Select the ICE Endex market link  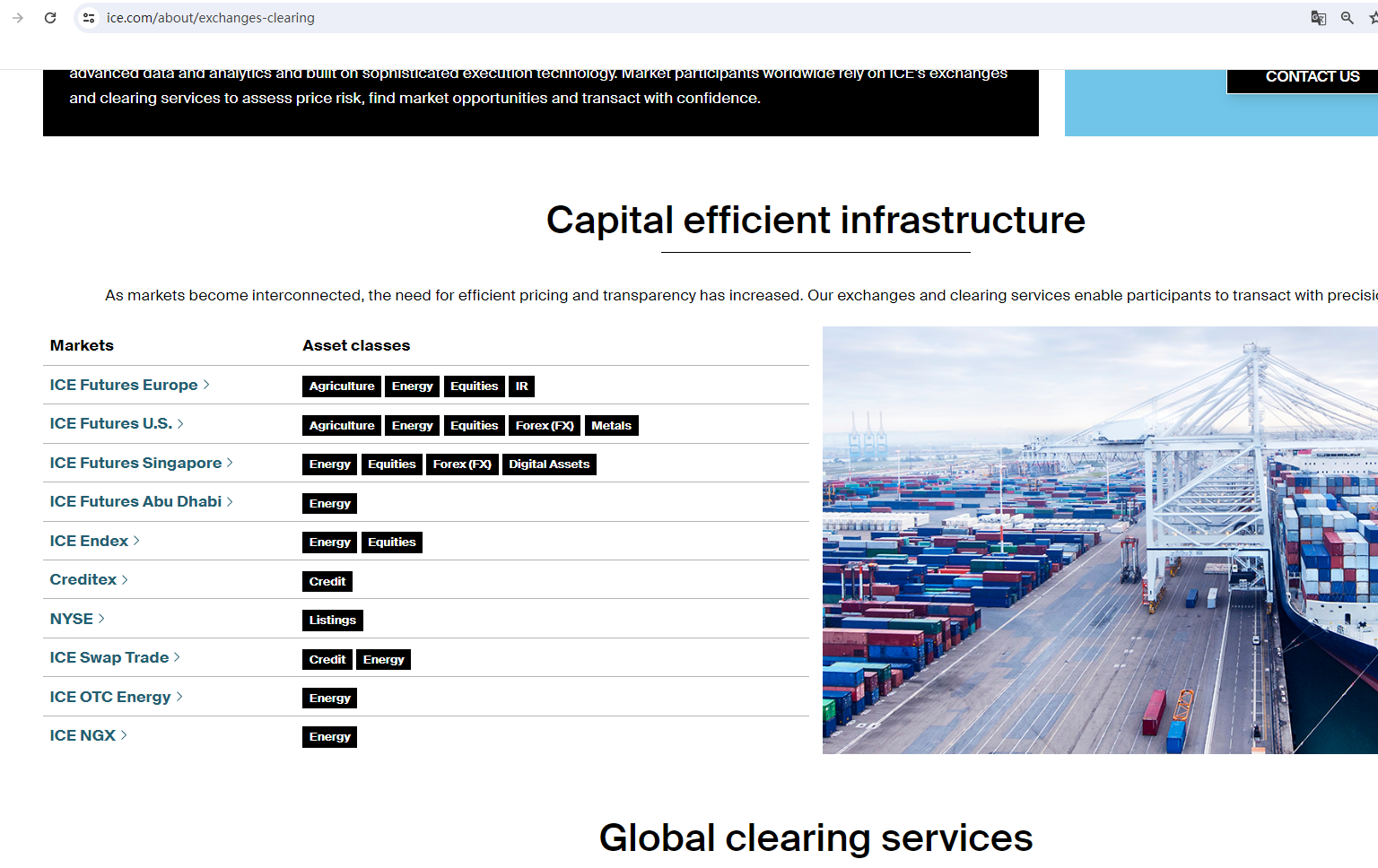pos(90,541)
